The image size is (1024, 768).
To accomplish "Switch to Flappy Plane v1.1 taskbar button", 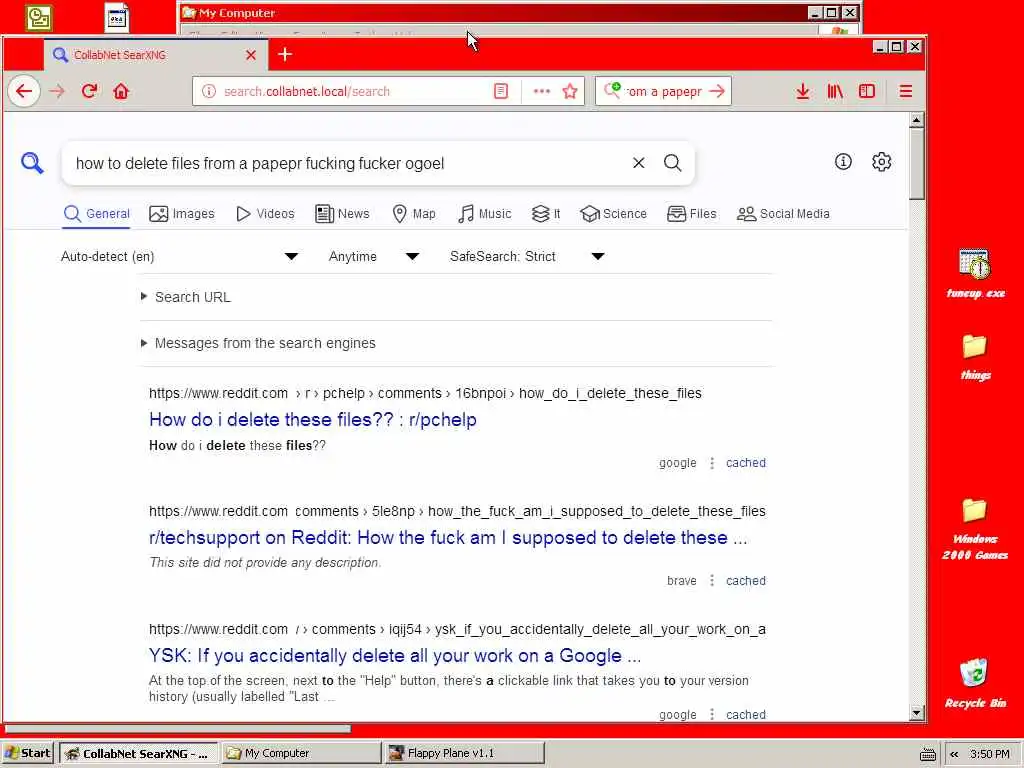I will [464, 753].
